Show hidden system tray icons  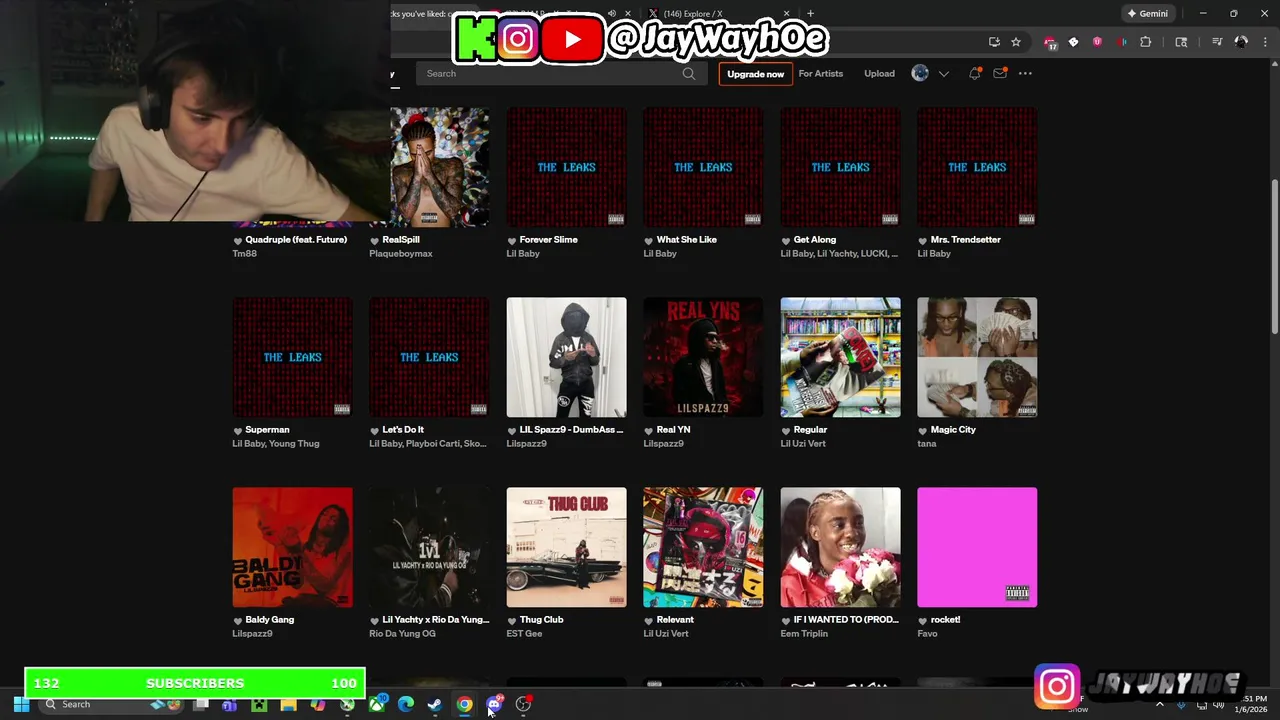tap(1160, 705)
